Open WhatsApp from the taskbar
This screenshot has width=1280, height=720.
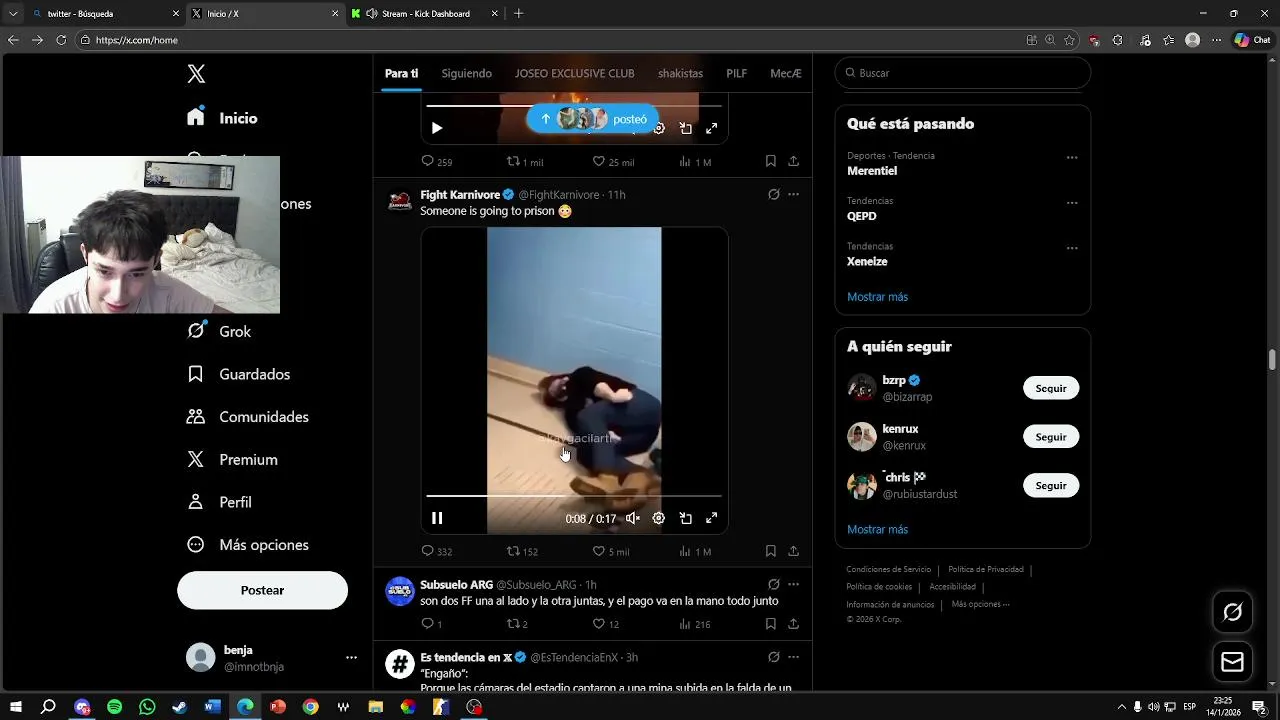(147, 707)
